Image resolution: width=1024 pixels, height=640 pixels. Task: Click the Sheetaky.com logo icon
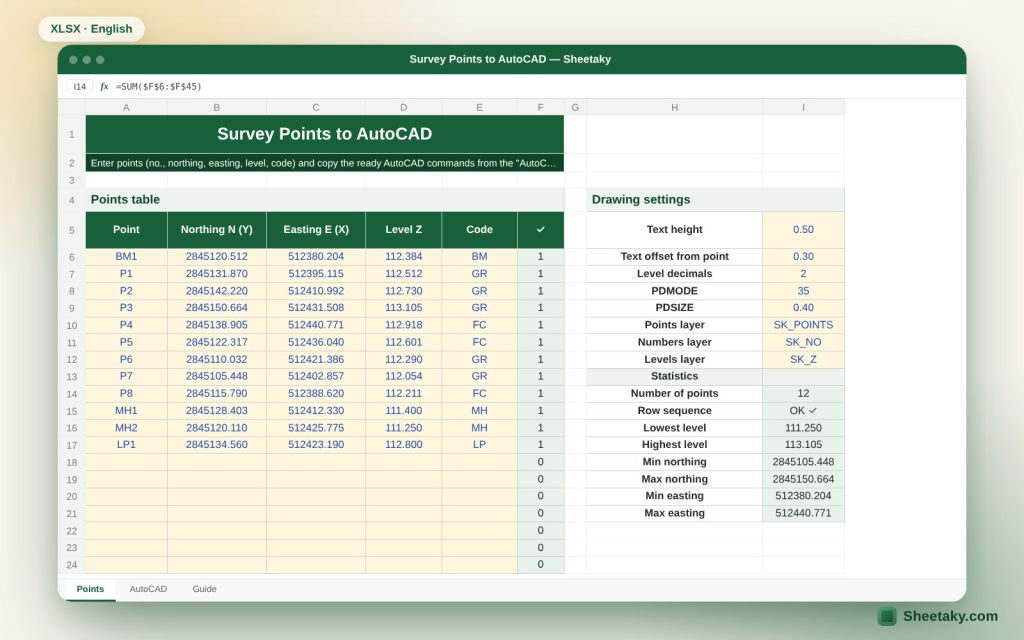click(x=887, y=616)
